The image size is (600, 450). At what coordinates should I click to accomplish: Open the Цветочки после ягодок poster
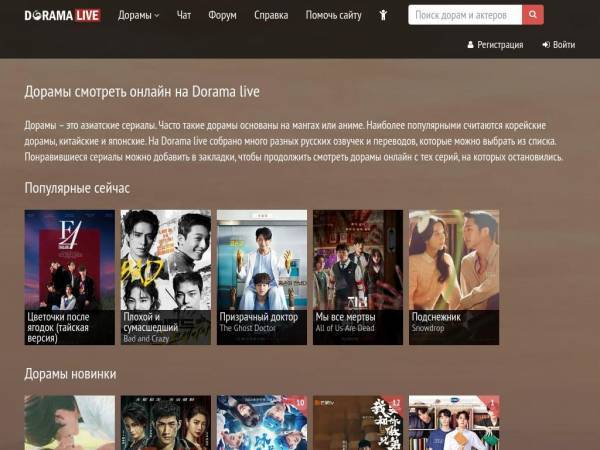70,277
